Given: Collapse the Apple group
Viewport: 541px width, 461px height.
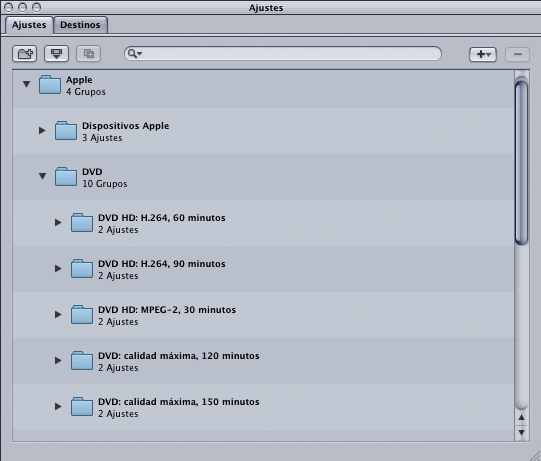Looking at the screenshot, I should (27, 84).
